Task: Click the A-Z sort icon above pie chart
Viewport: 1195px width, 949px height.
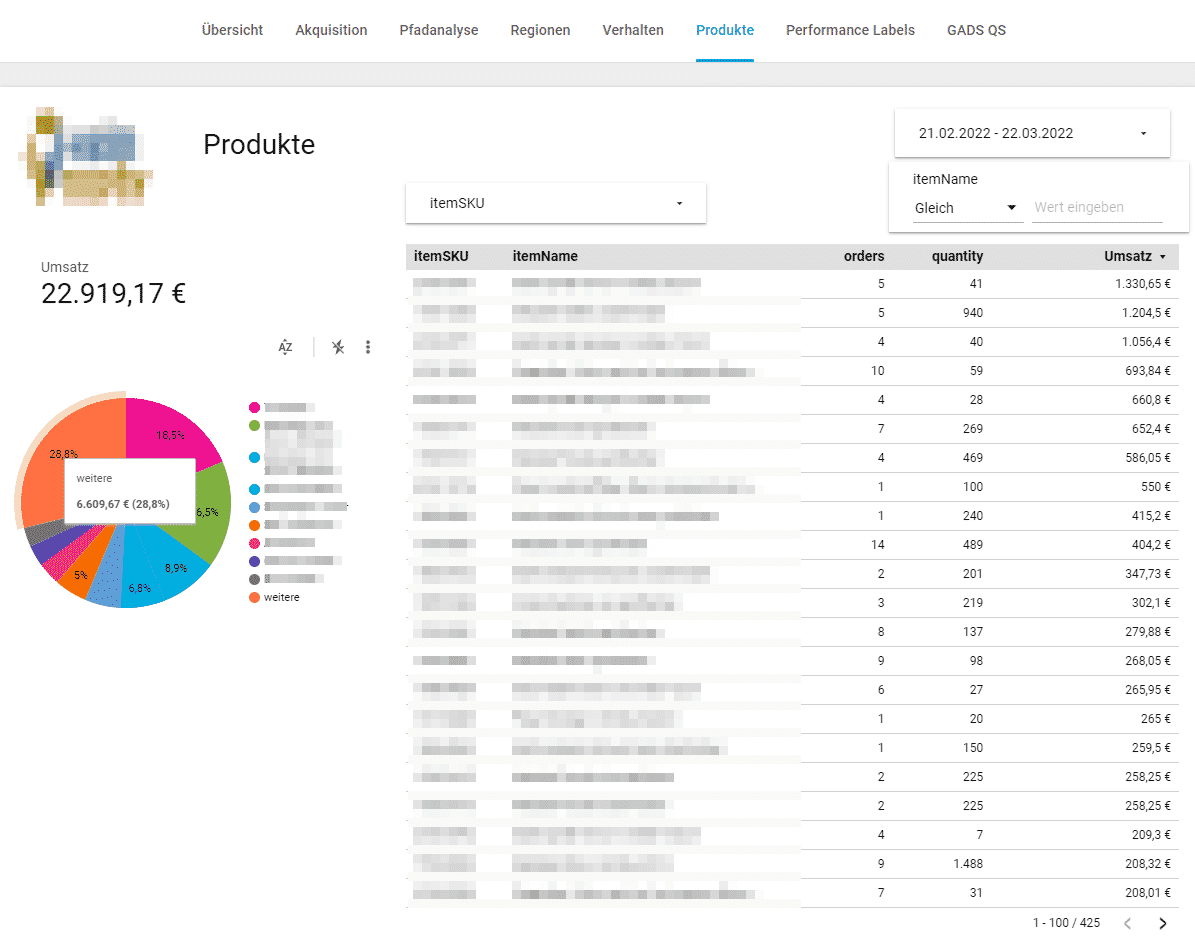Action: tap(285, 348)
